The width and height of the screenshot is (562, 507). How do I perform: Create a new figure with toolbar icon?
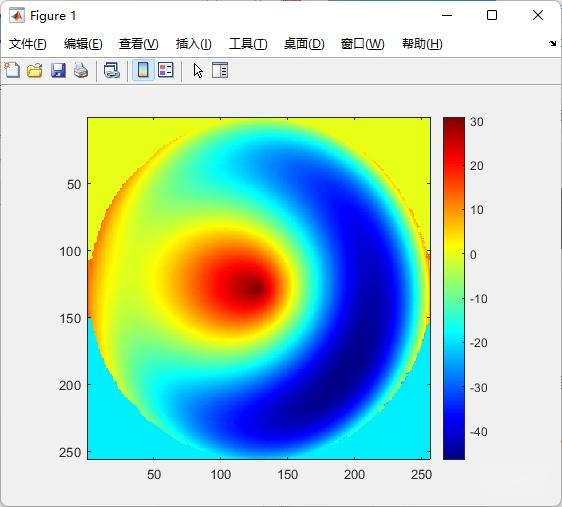[12, 70]
